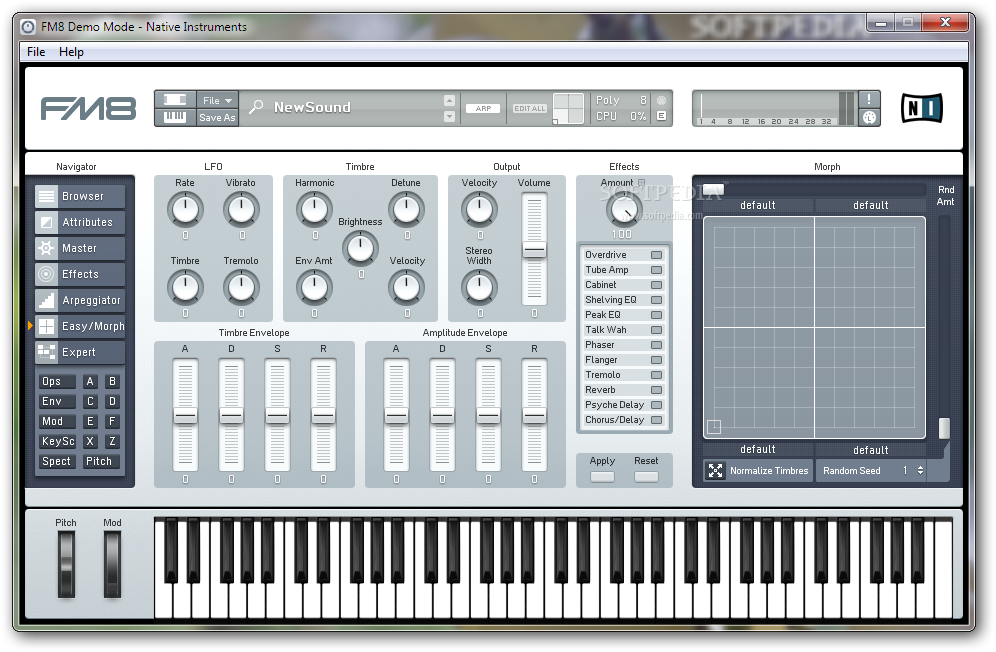Toggle the Reverb effect
Viewport: 996px width, 652px height.
click(x=656, y=390)
